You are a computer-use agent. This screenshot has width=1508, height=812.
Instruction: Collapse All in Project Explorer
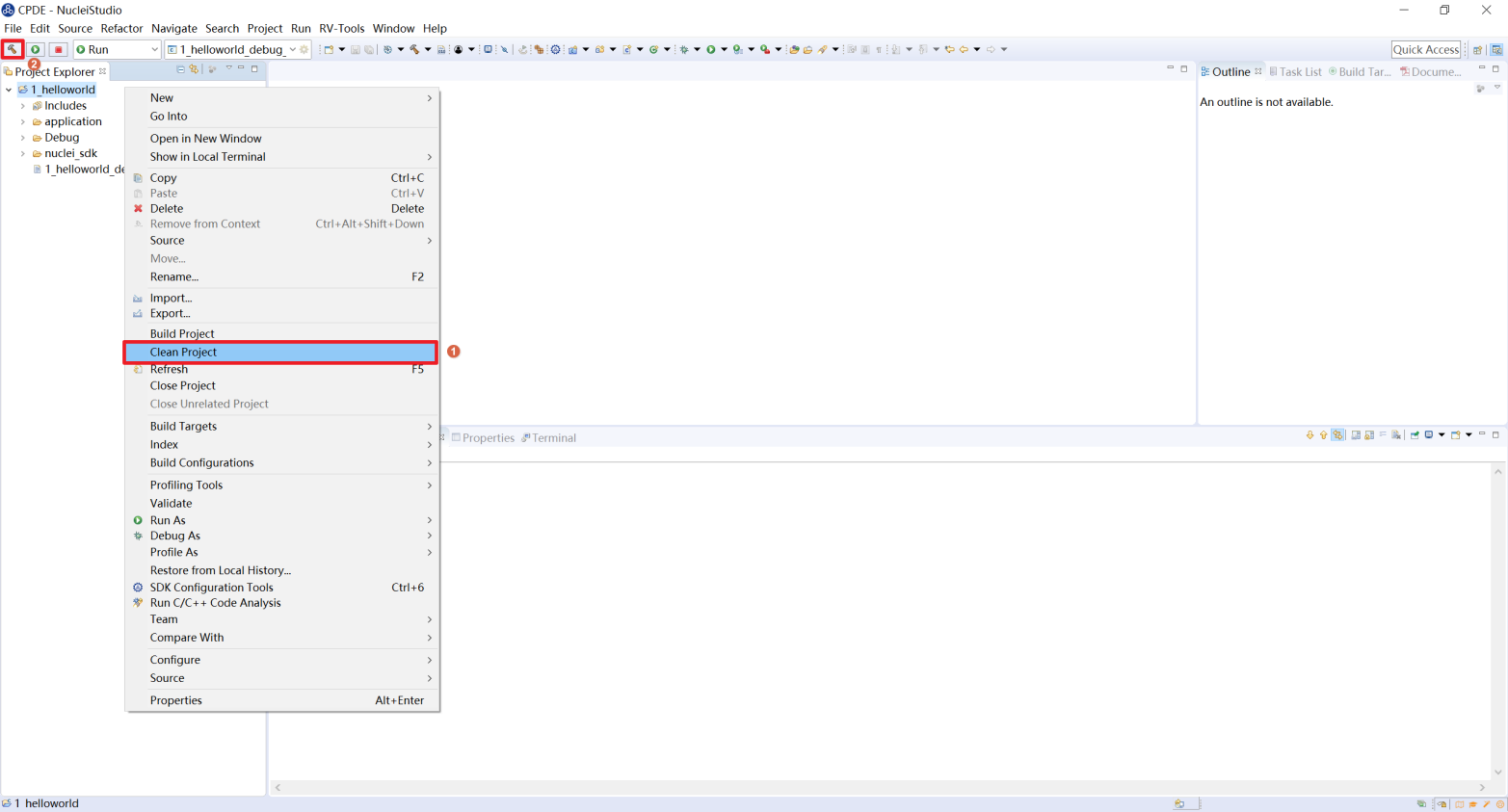(x=180, y=69)
